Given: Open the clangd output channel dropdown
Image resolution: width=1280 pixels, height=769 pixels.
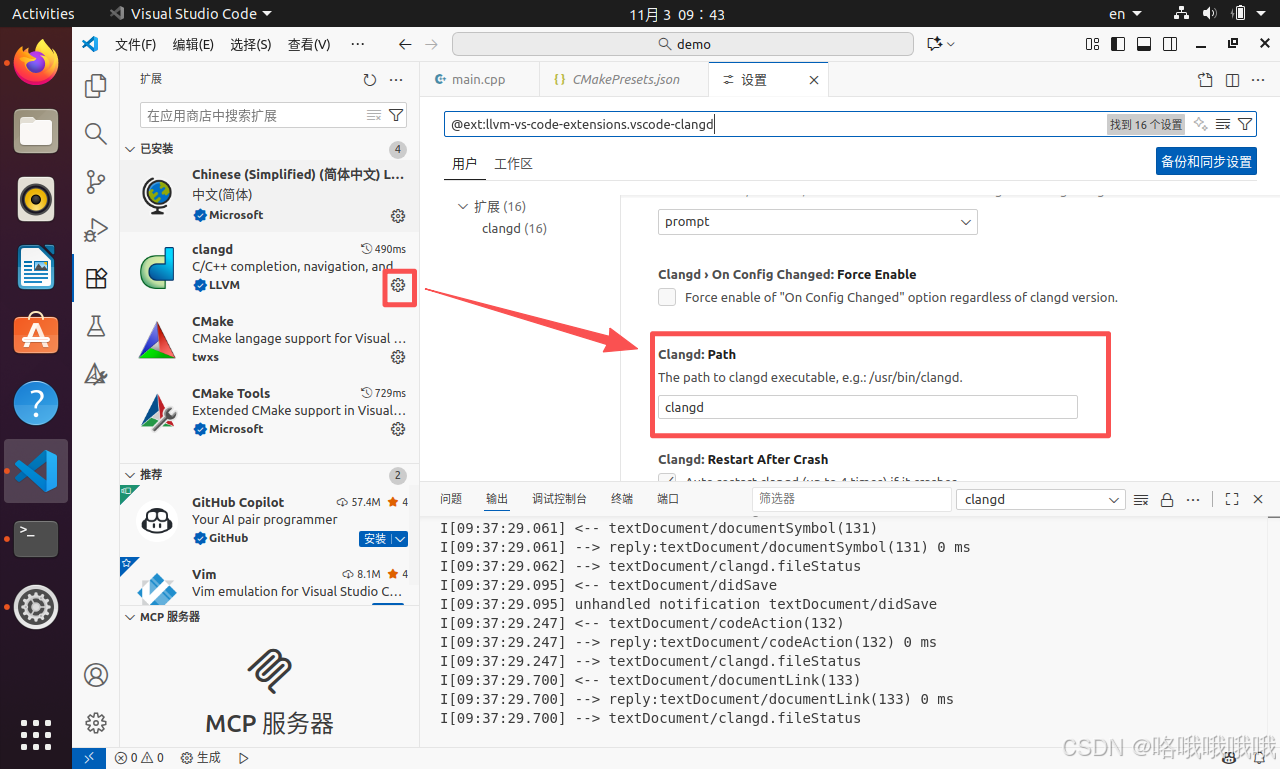Looking at the screenshot, I should point(1041,499).
